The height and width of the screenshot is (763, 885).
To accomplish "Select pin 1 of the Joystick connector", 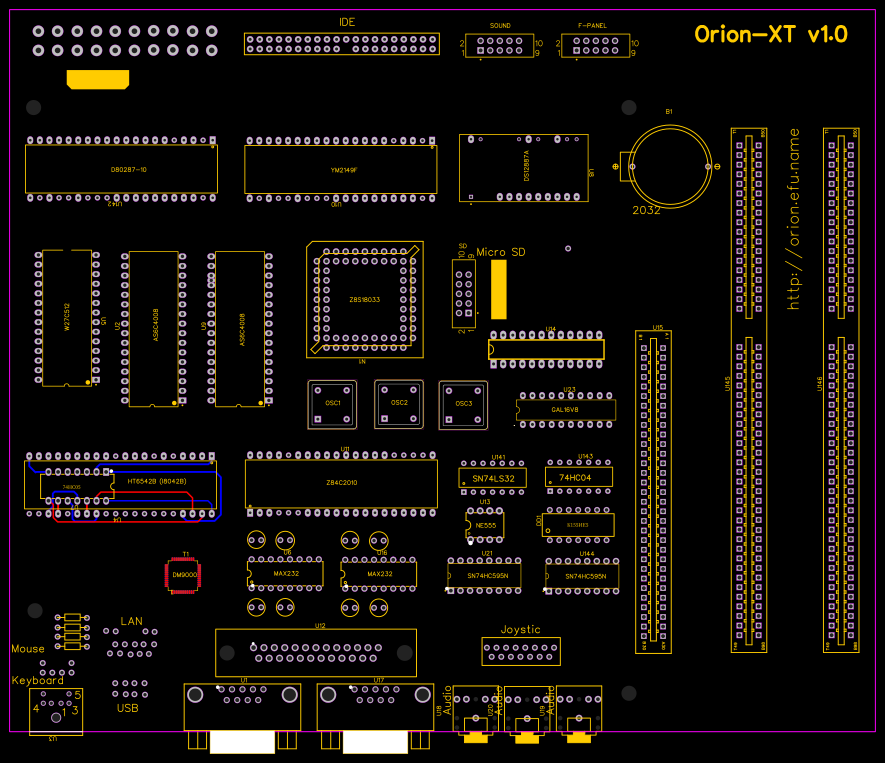I will click(x=487, y=648).
